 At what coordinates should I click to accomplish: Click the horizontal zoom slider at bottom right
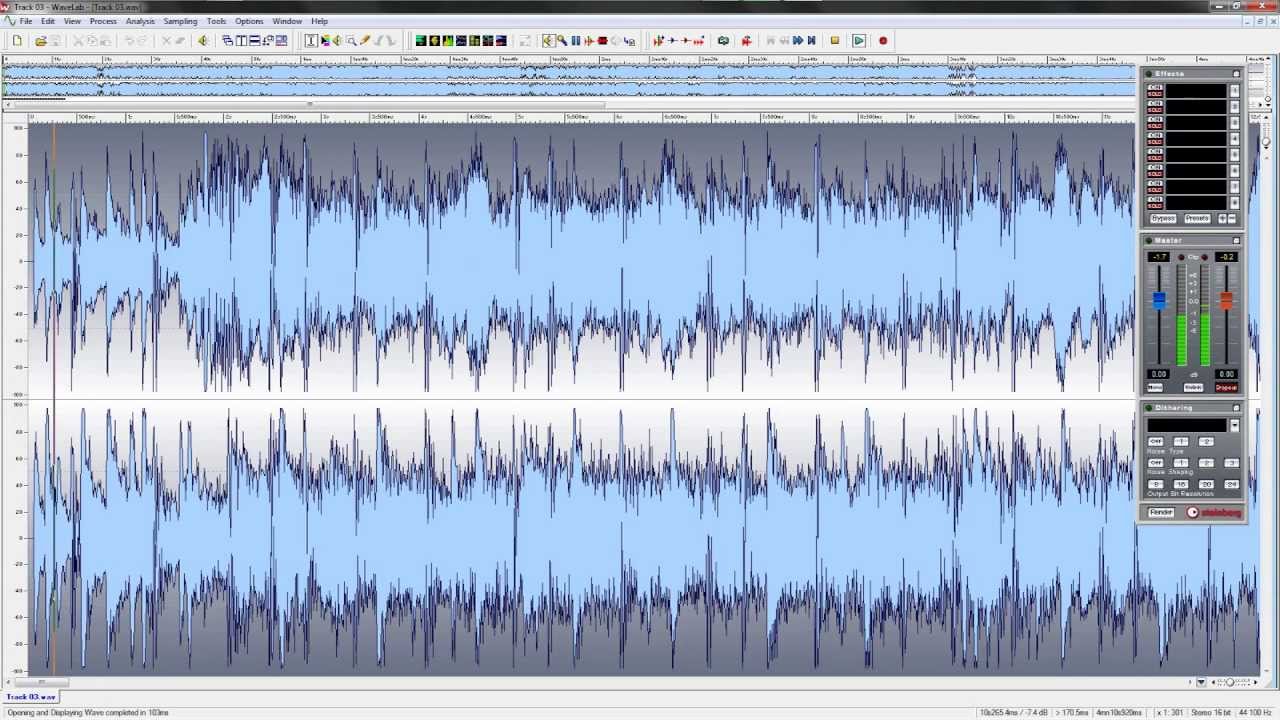1231,682
